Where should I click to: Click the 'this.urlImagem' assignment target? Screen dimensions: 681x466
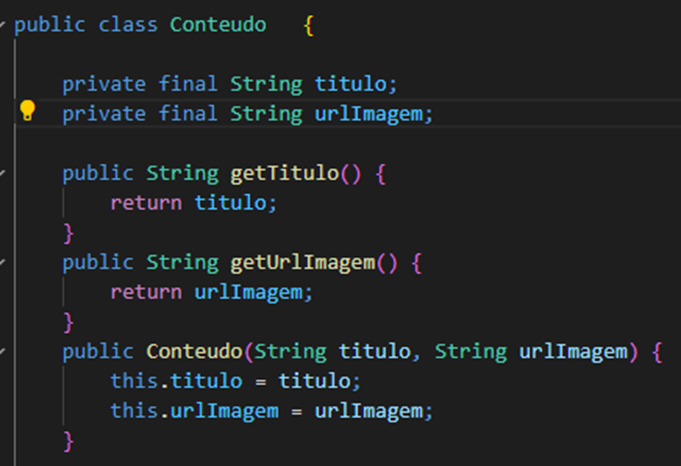[x=195, y=411]
